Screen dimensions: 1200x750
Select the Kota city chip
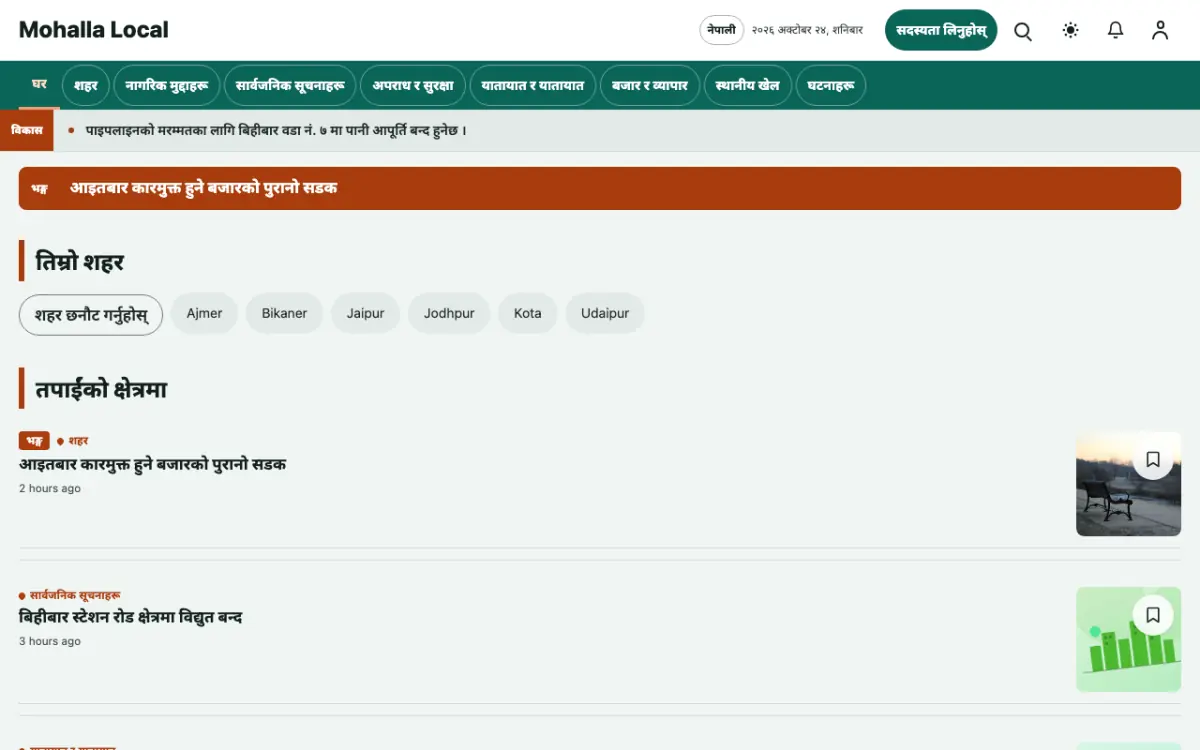(x=528, y=314)
